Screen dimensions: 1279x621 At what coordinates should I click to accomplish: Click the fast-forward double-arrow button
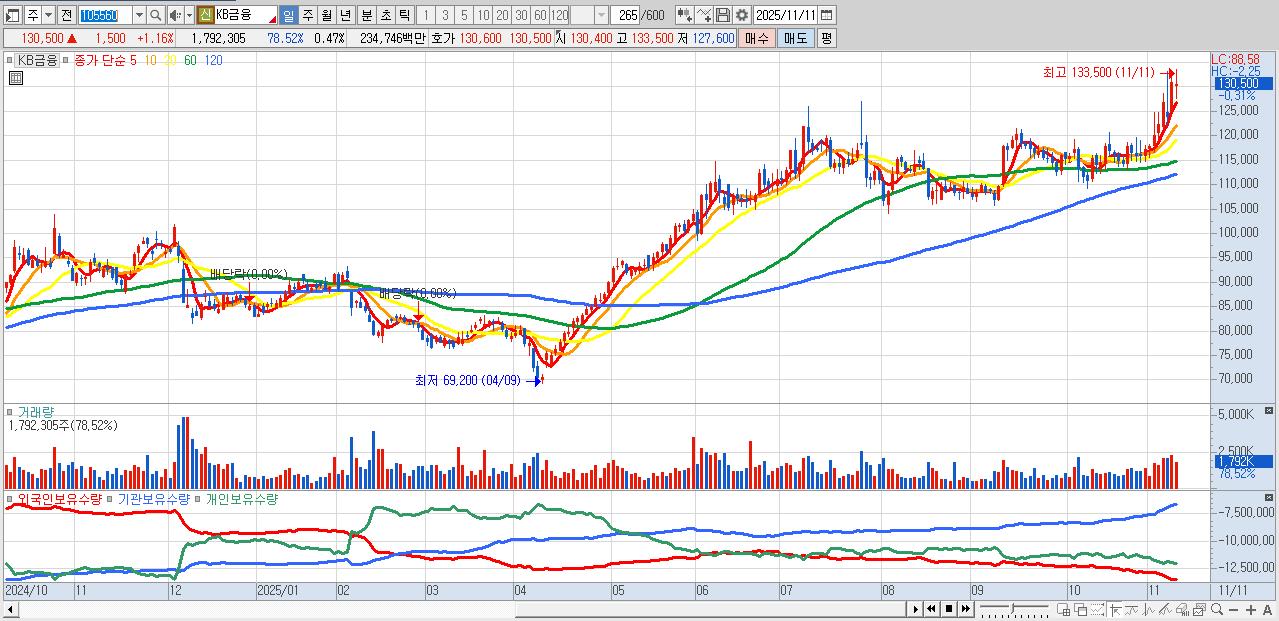[x=966, y=609]
